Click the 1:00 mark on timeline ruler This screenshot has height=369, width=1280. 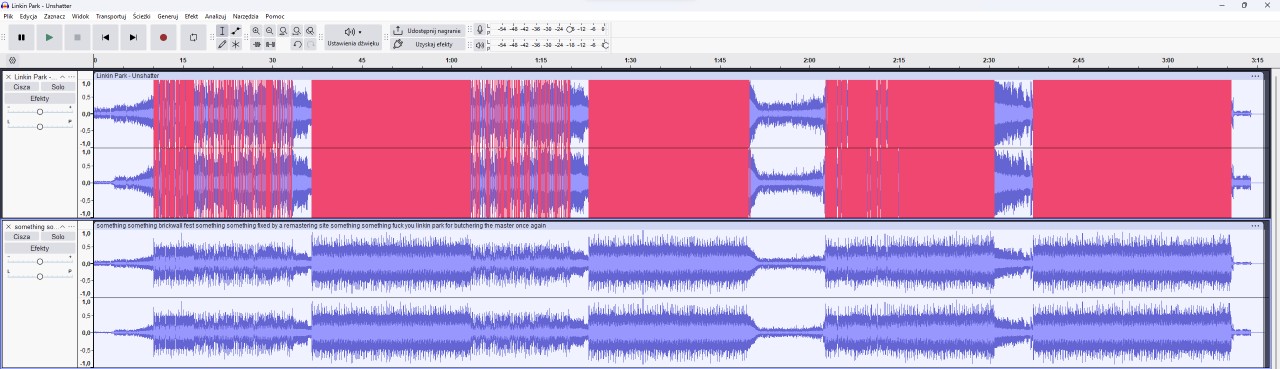(452, 60)
